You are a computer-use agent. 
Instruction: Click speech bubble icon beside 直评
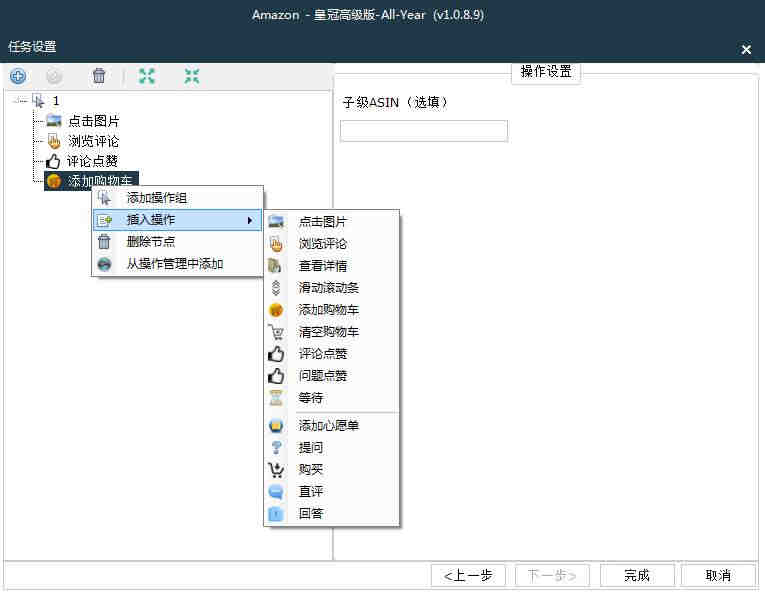click(x=276, y=491)
